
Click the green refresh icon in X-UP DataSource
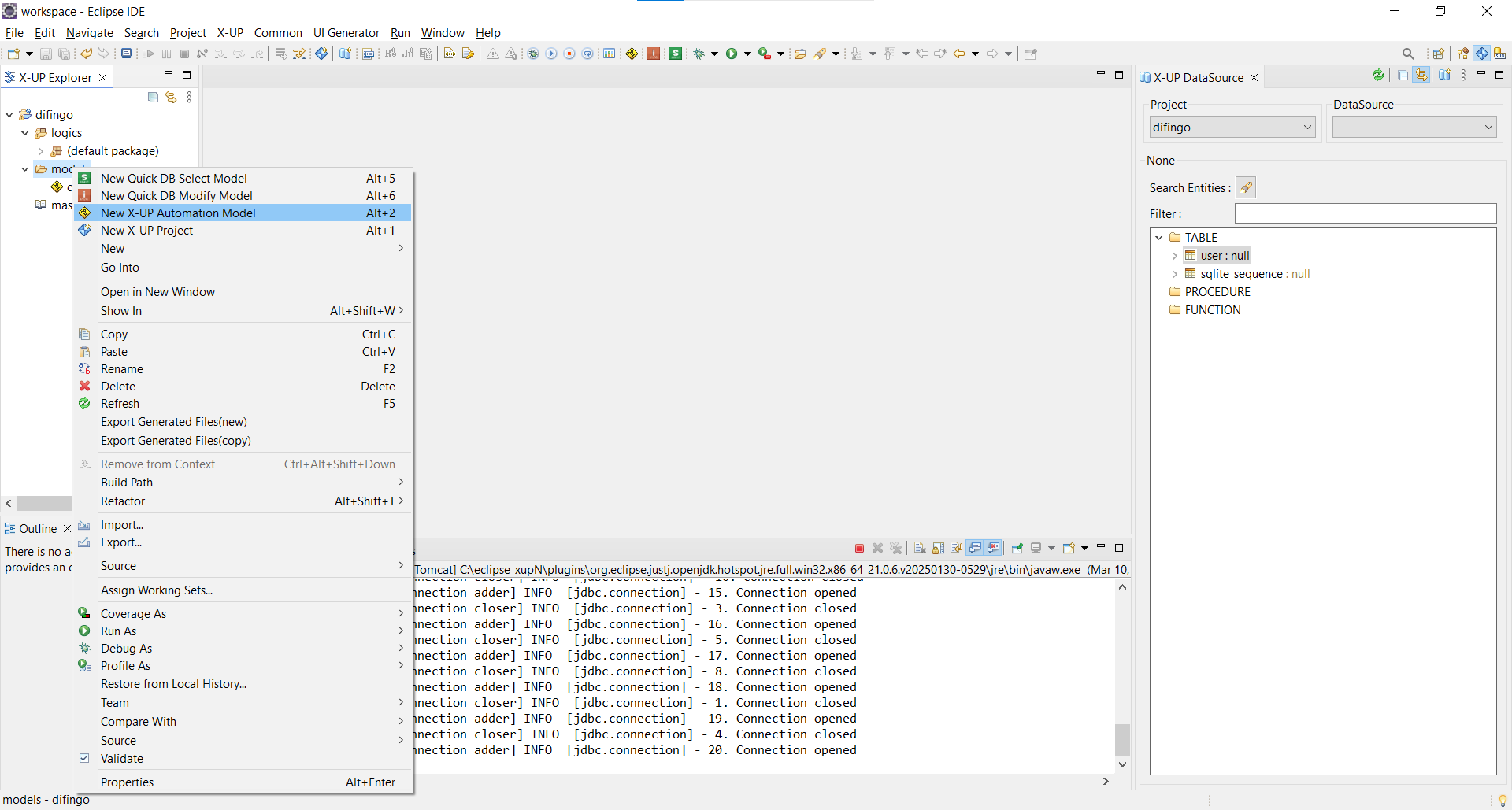1377,76
